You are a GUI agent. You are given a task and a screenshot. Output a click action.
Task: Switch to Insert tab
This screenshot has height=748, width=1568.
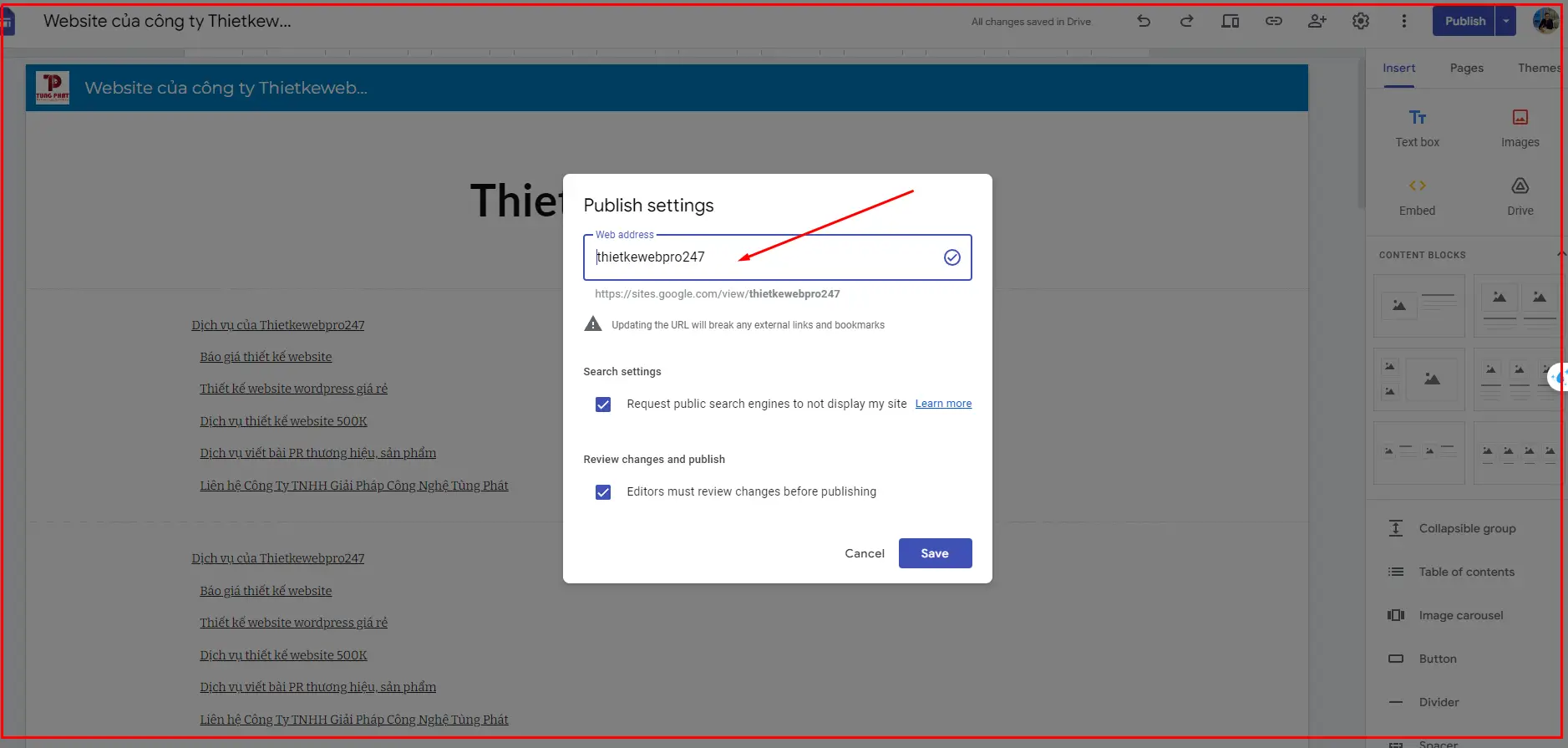pos(1398,68)
